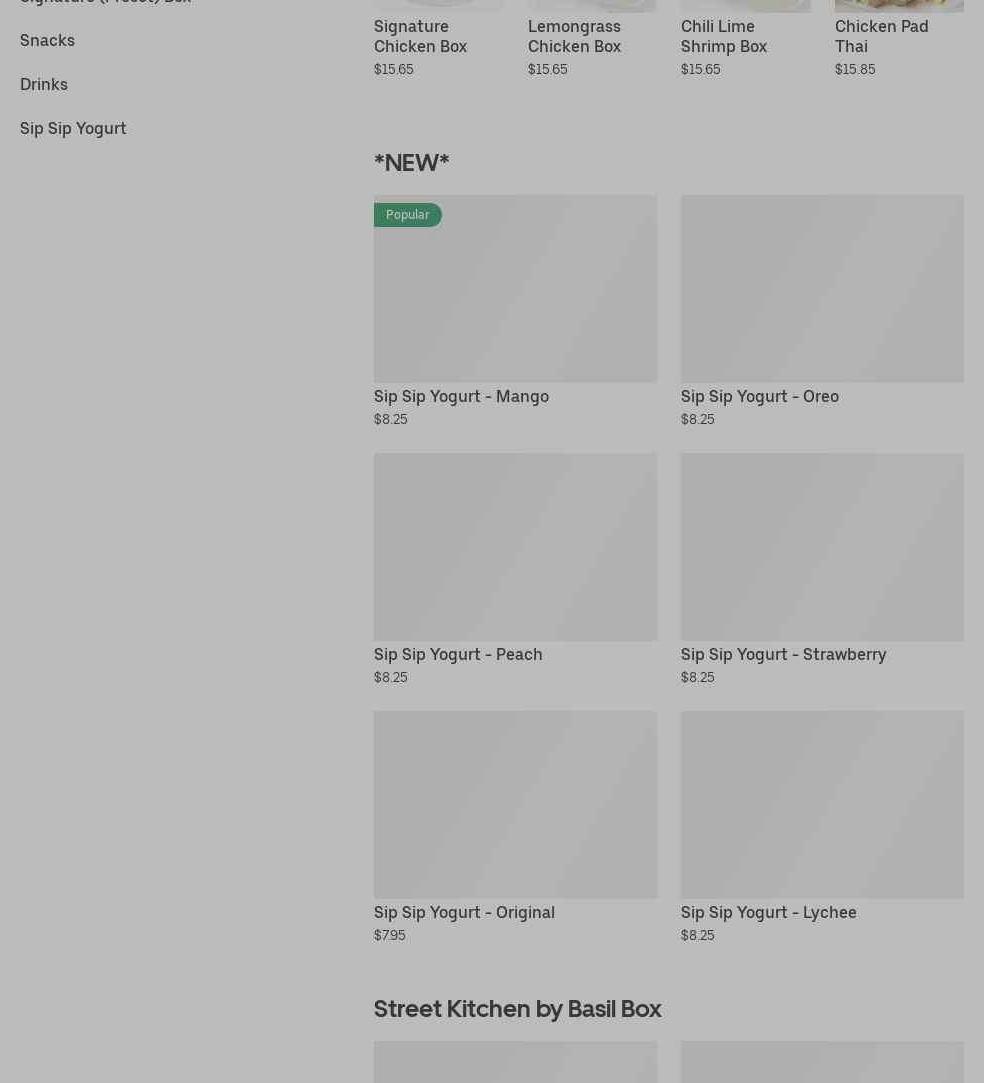This screenshot has width=984, height=1083.
Task: Select Sip Sip Yogurt Strawberry image
Action: coord(822,547)
